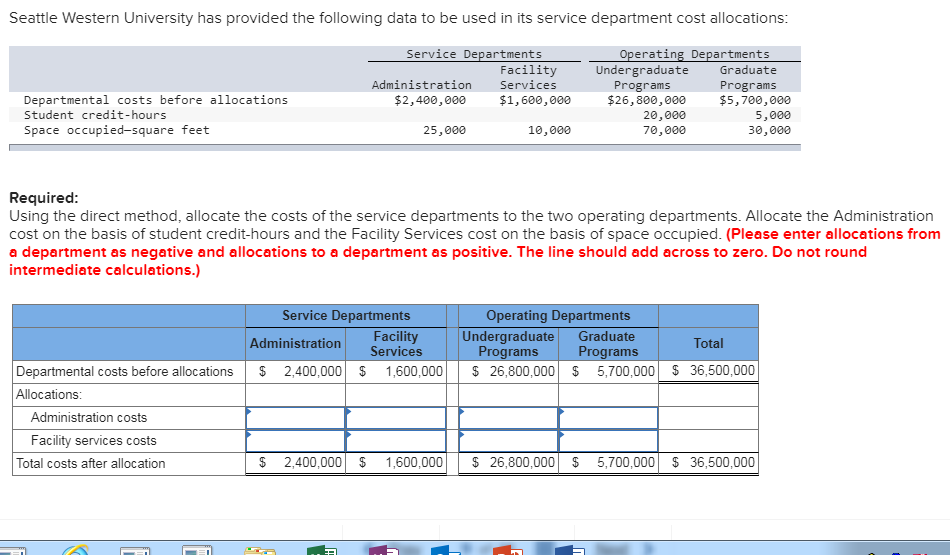The width and height of the screenshot is (950, 555).
Task: Click the Administration costs total cell
Action: pos(708,418)
